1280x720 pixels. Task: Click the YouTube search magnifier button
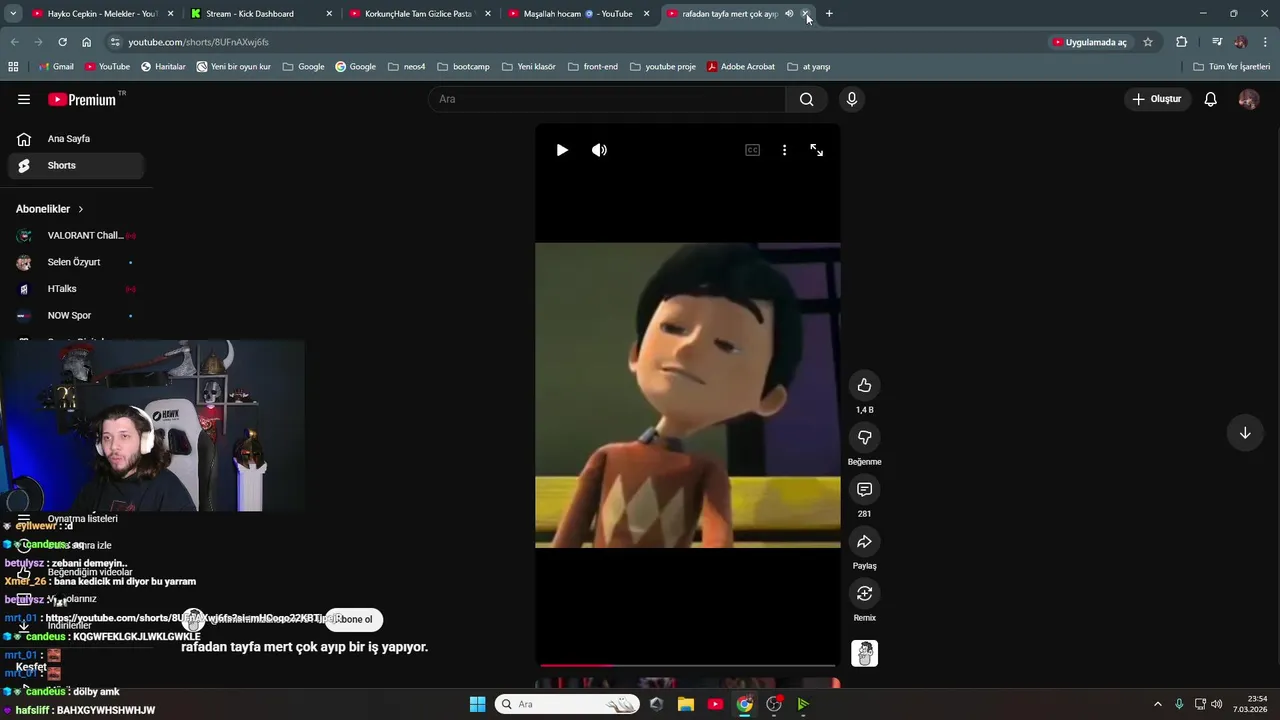click(807, 99)
